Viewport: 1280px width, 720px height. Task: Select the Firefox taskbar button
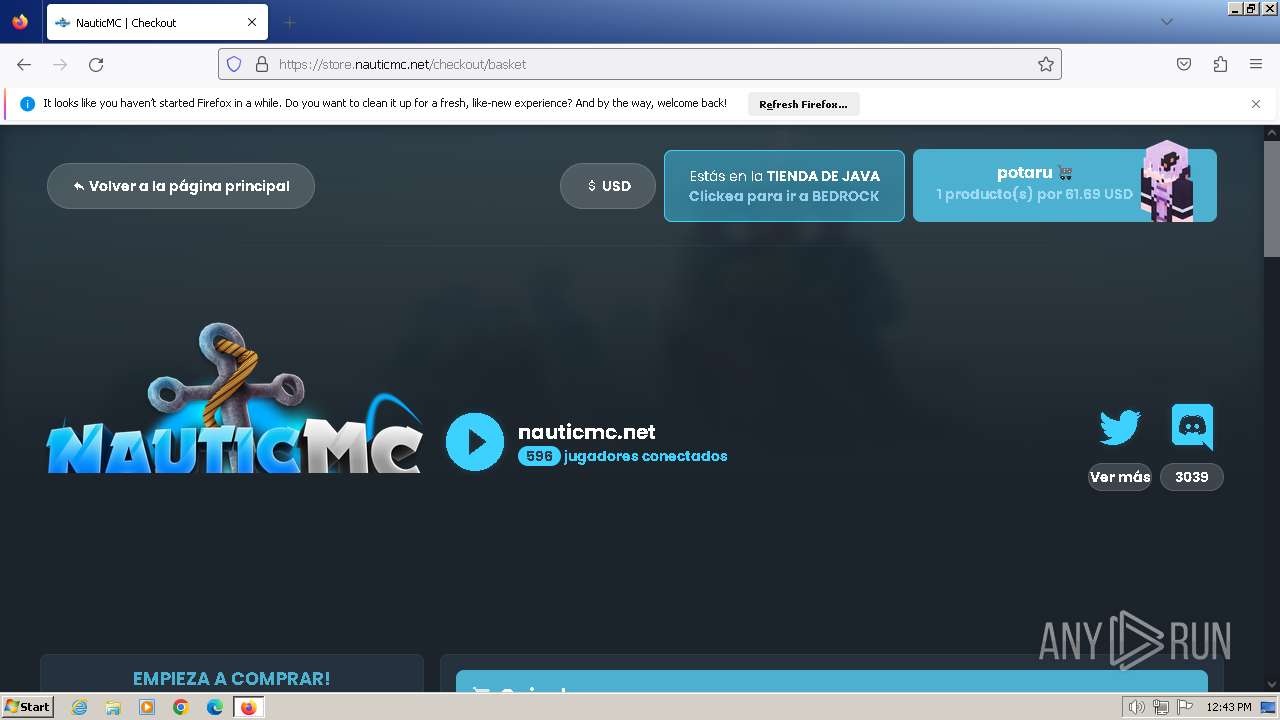[x=249, y=707]
